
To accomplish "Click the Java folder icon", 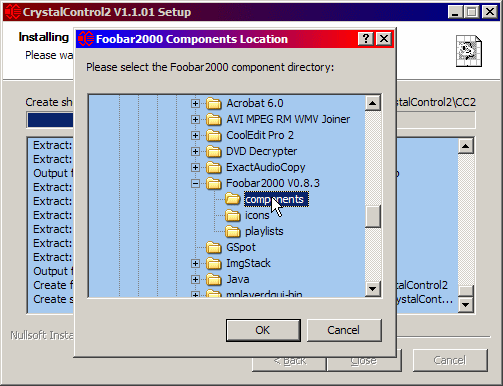I will tap(214, 279).
